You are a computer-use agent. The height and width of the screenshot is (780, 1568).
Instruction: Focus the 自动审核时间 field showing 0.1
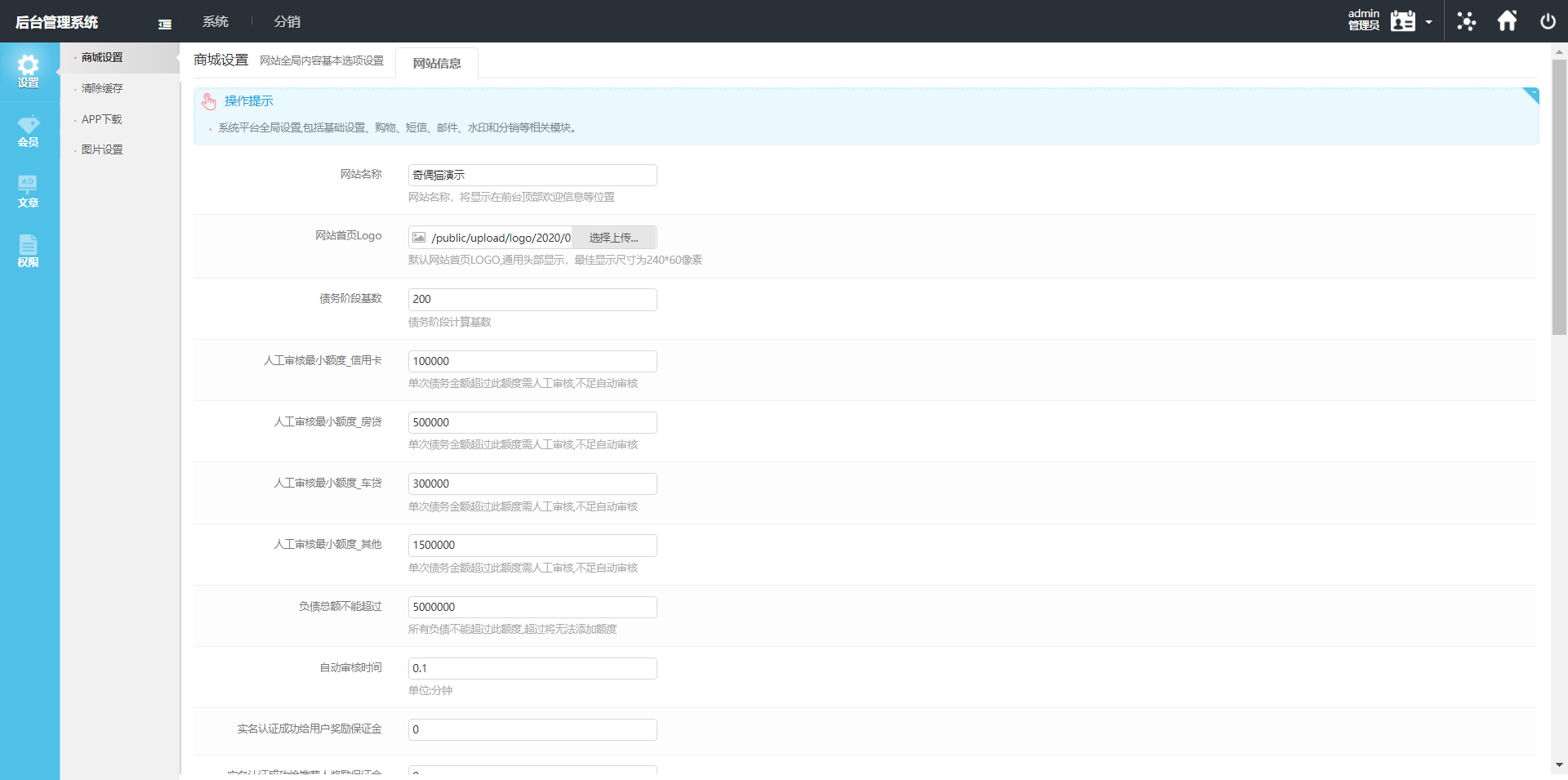532,668
